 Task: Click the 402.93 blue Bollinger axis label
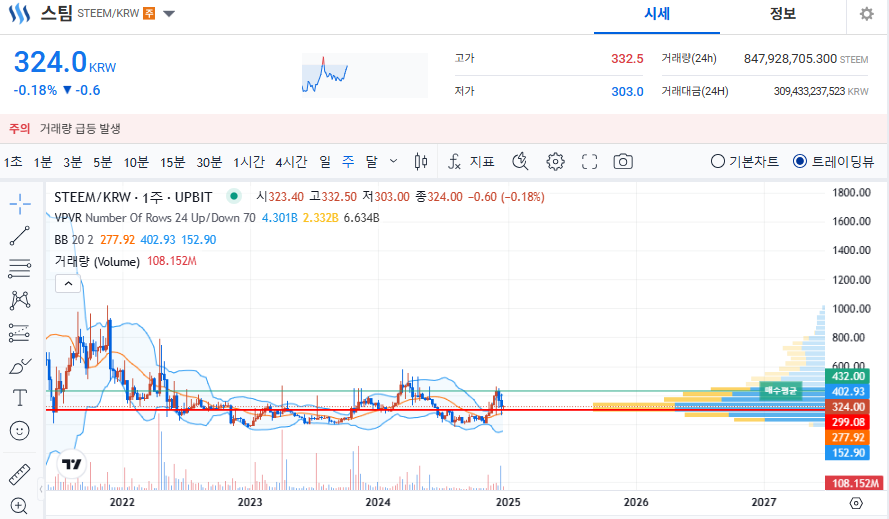(x=848, y=391)
